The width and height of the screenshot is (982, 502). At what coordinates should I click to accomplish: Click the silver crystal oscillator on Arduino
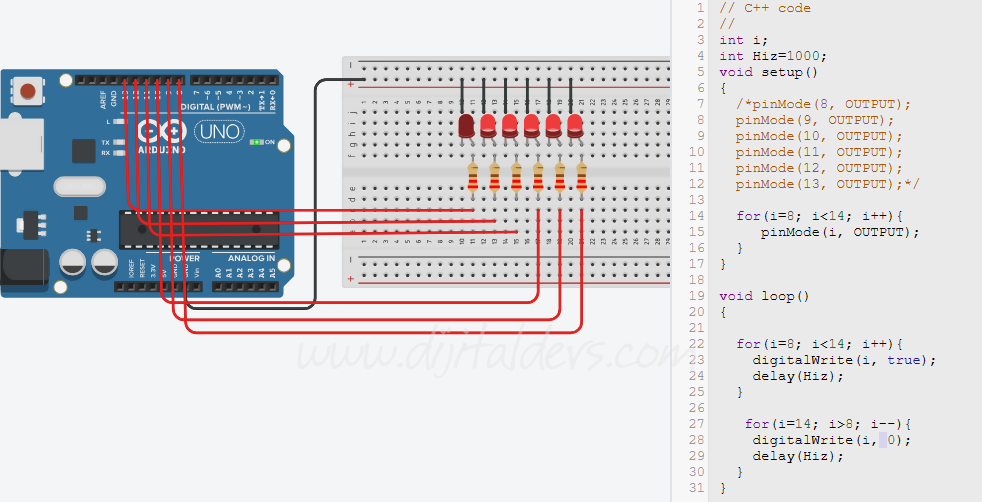tap(80, 187)
